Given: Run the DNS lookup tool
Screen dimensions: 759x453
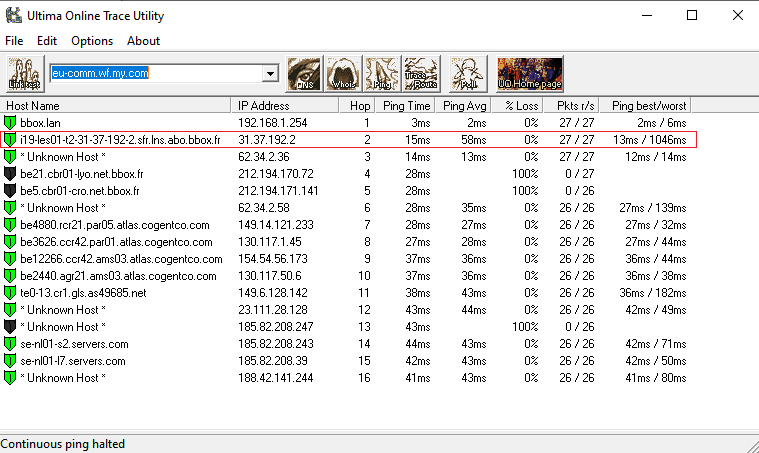Looking at the screenshot, I should (x=304, y=74).
